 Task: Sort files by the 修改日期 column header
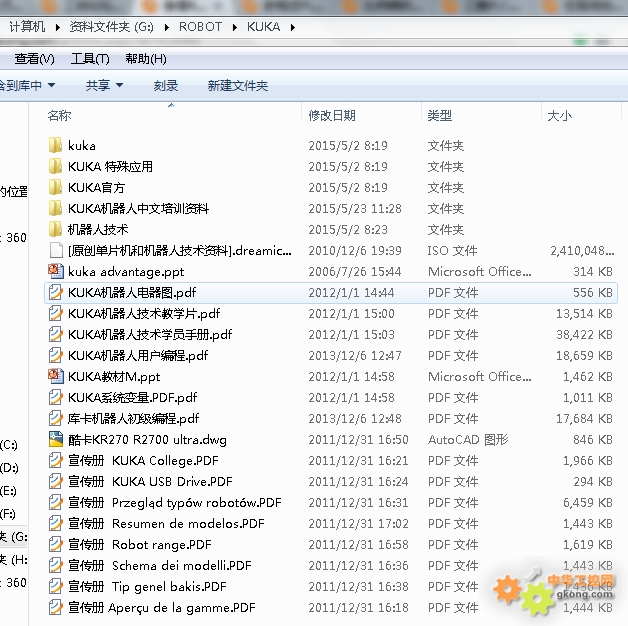pyautogui.click(x=332, y=116)
